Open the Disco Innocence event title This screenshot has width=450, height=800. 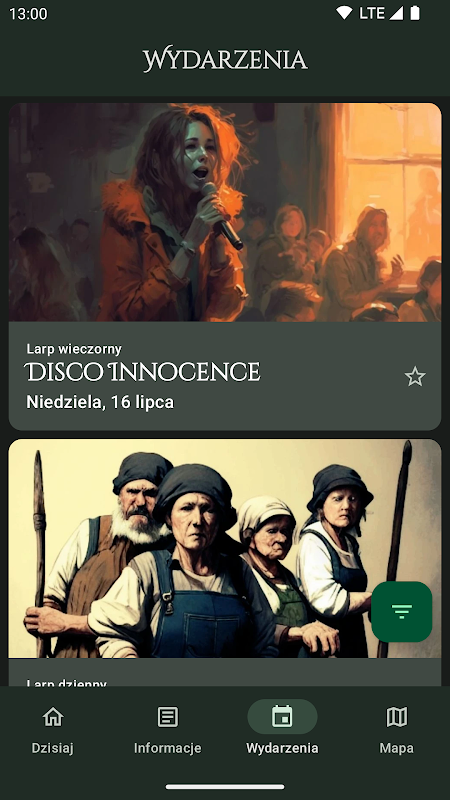(142, 371)
